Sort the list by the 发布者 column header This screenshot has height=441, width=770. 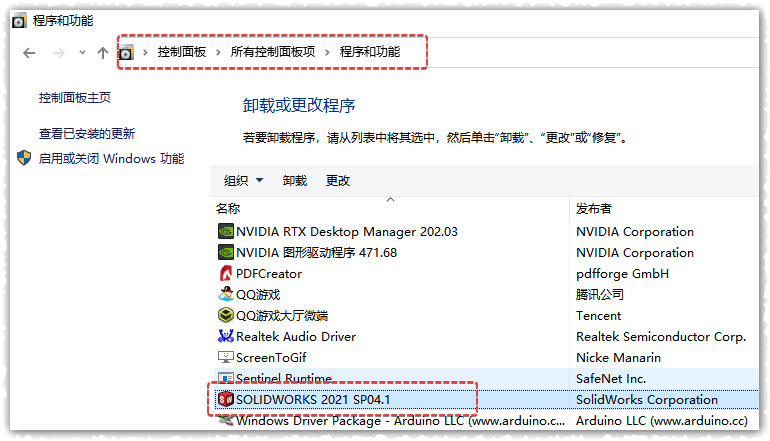594,209
